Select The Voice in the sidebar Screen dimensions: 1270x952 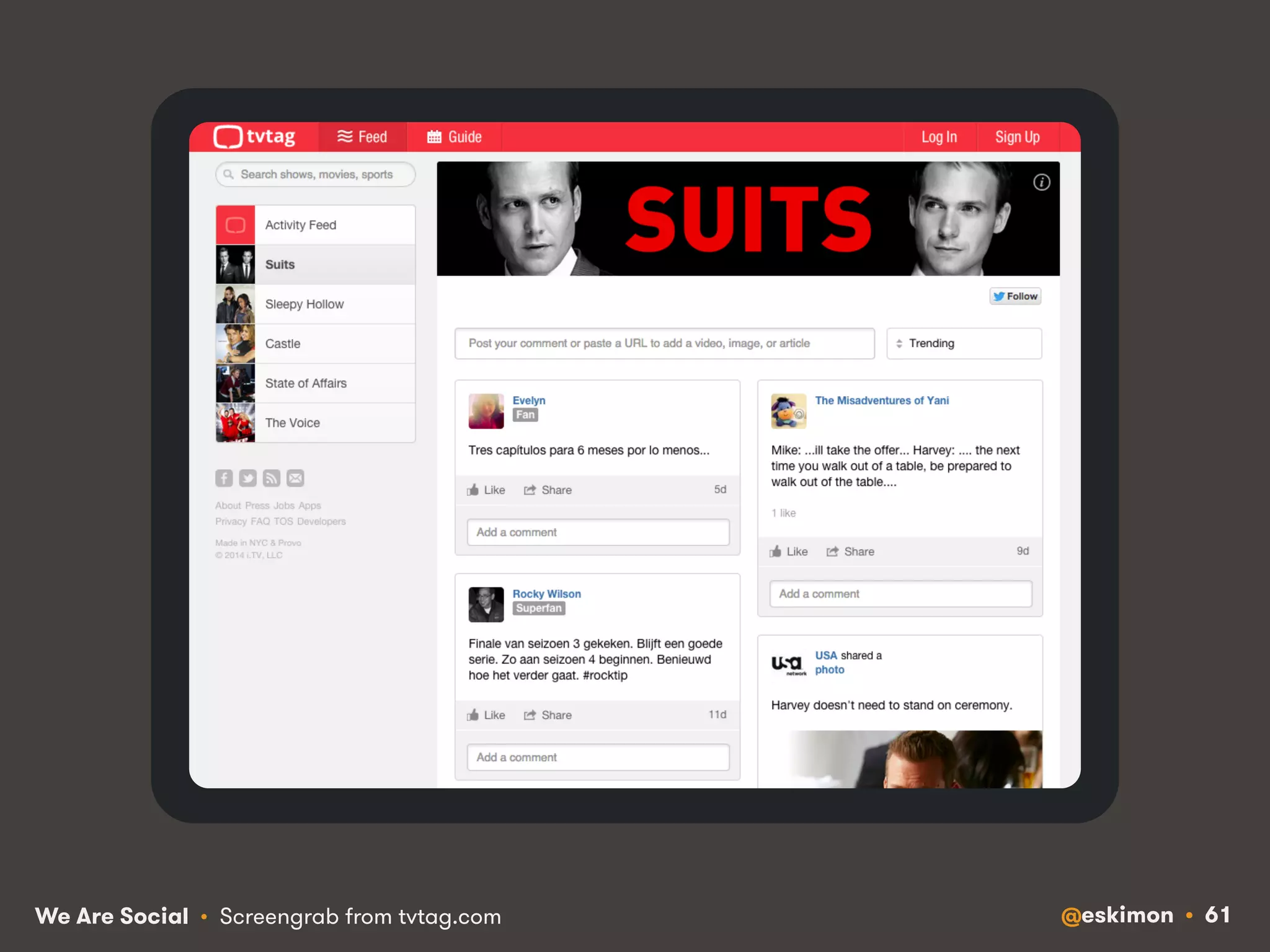click(316, 423)
